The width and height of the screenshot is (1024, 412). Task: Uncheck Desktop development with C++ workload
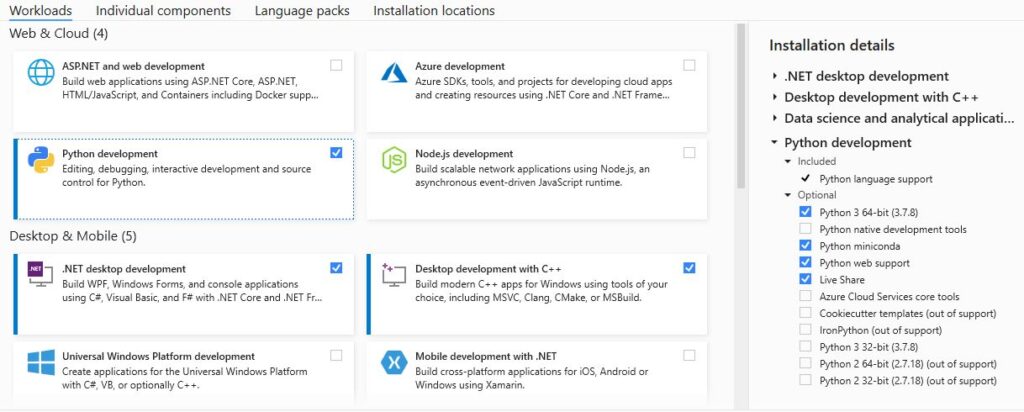(689, 268)
